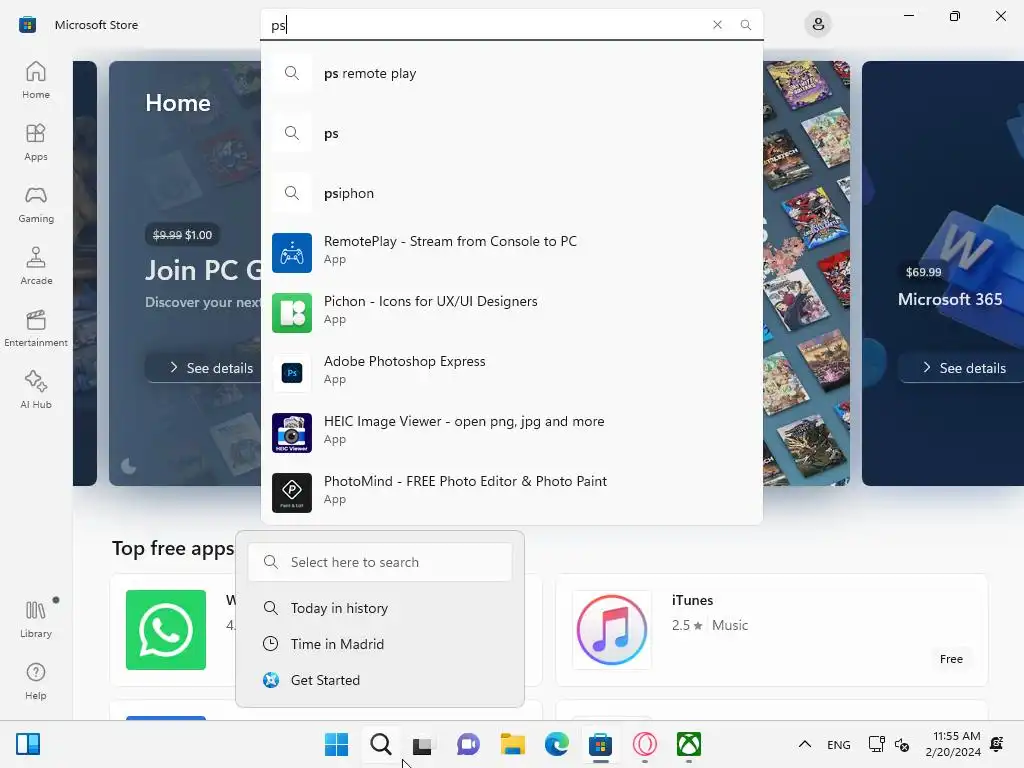Click the Free button for iTunes
The image size is (1024, 768).
pos(951,659)
